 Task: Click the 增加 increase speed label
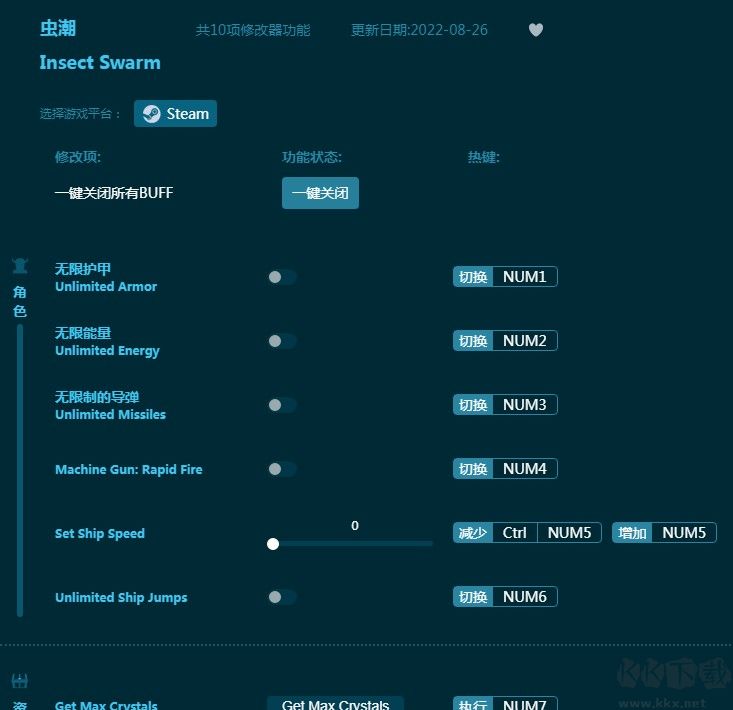point(632,532)
